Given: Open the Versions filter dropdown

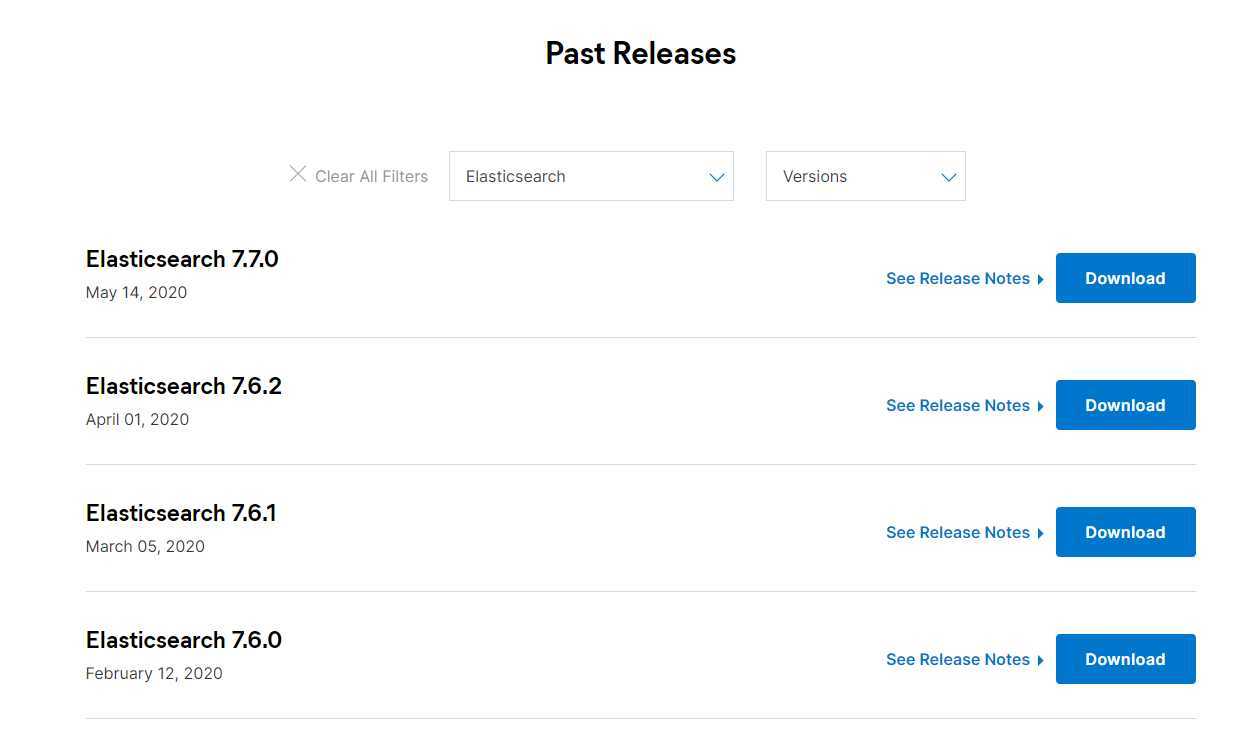Looking at the screenshot, I should tap(866, 176).
